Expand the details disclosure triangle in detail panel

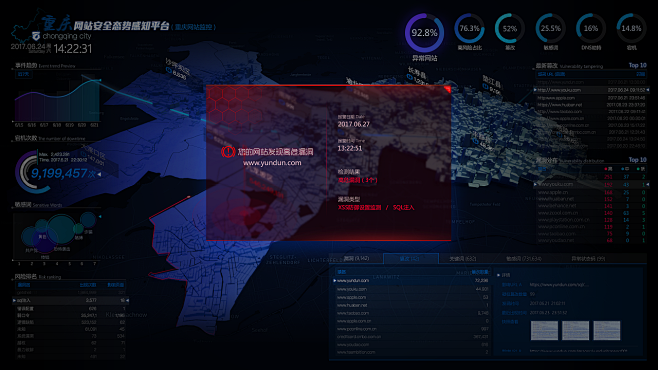coord(499,275)
